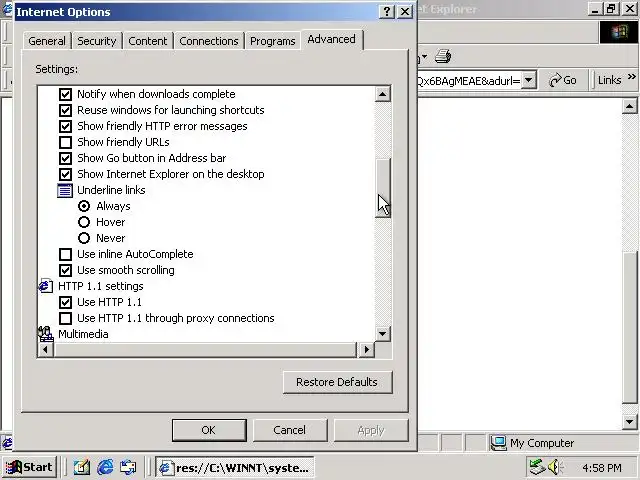Click the My Computer zone icon in status bar
Viewport: 640px width, 480px height.
click(498, 443)
